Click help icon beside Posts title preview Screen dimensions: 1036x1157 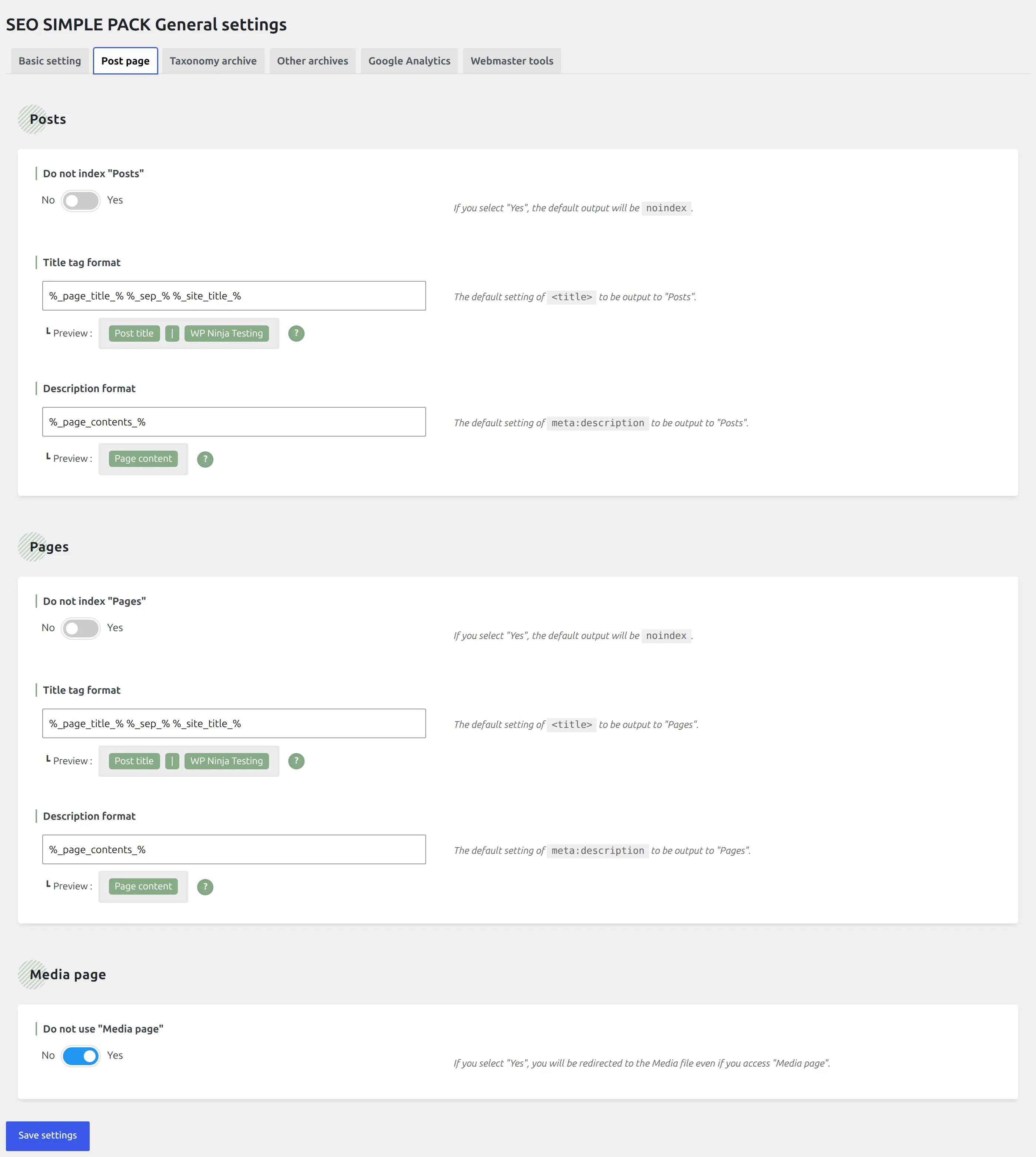[296, 333]
